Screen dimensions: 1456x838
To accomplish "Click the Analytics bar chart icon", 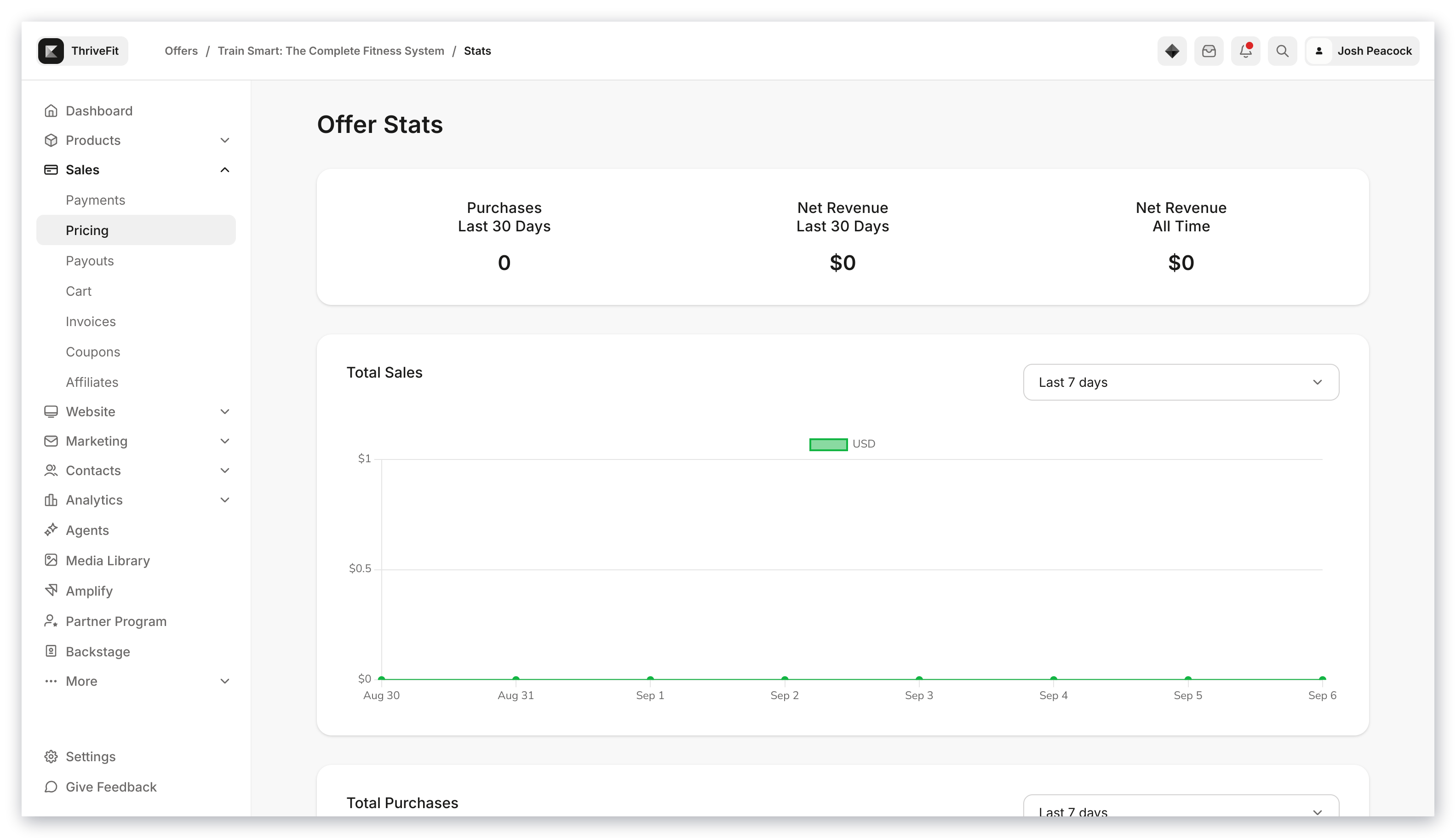I will coord(51,499).
